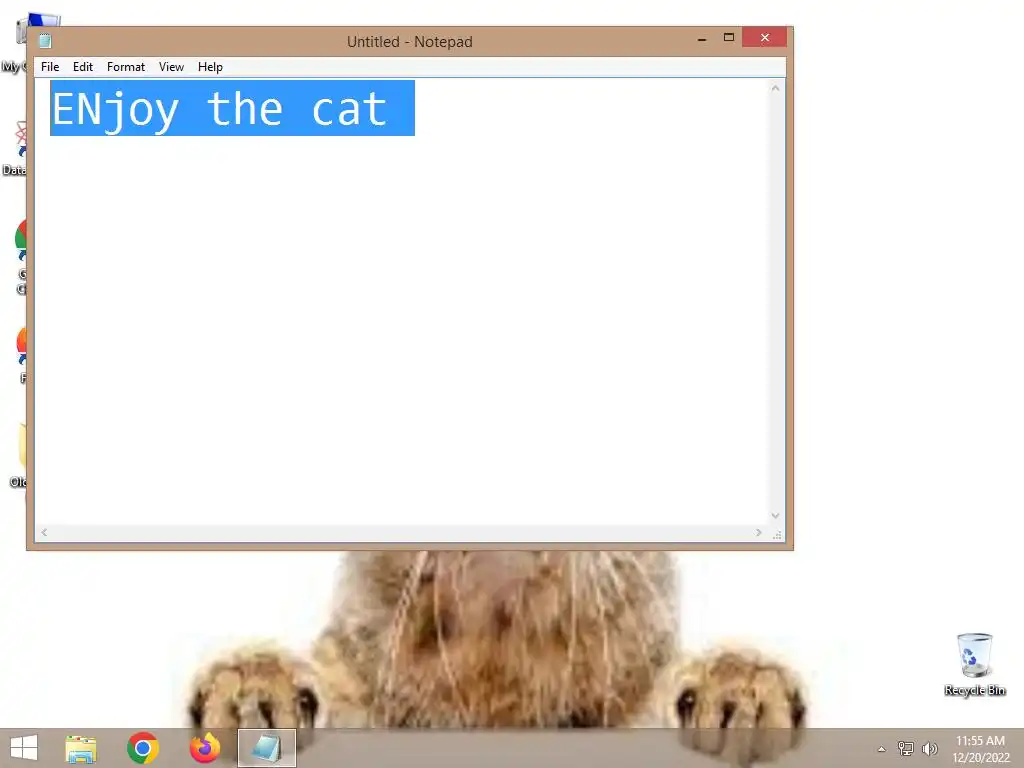This screenshot has width=1024, height=768.
Task: Click the resize grip in Notepad corner
Action: pos(776,534)
